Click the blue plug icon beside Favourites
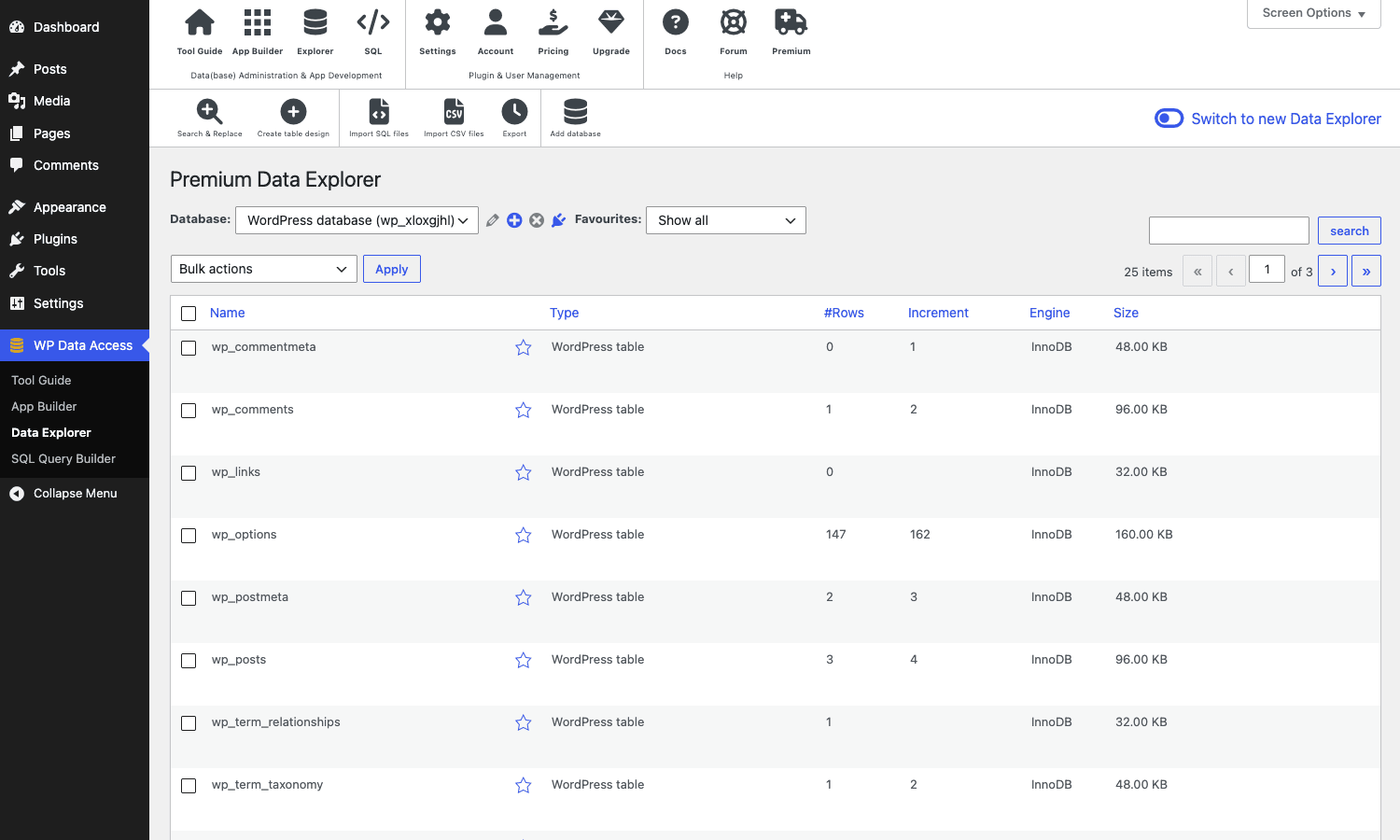 click(x=559, y=220)
